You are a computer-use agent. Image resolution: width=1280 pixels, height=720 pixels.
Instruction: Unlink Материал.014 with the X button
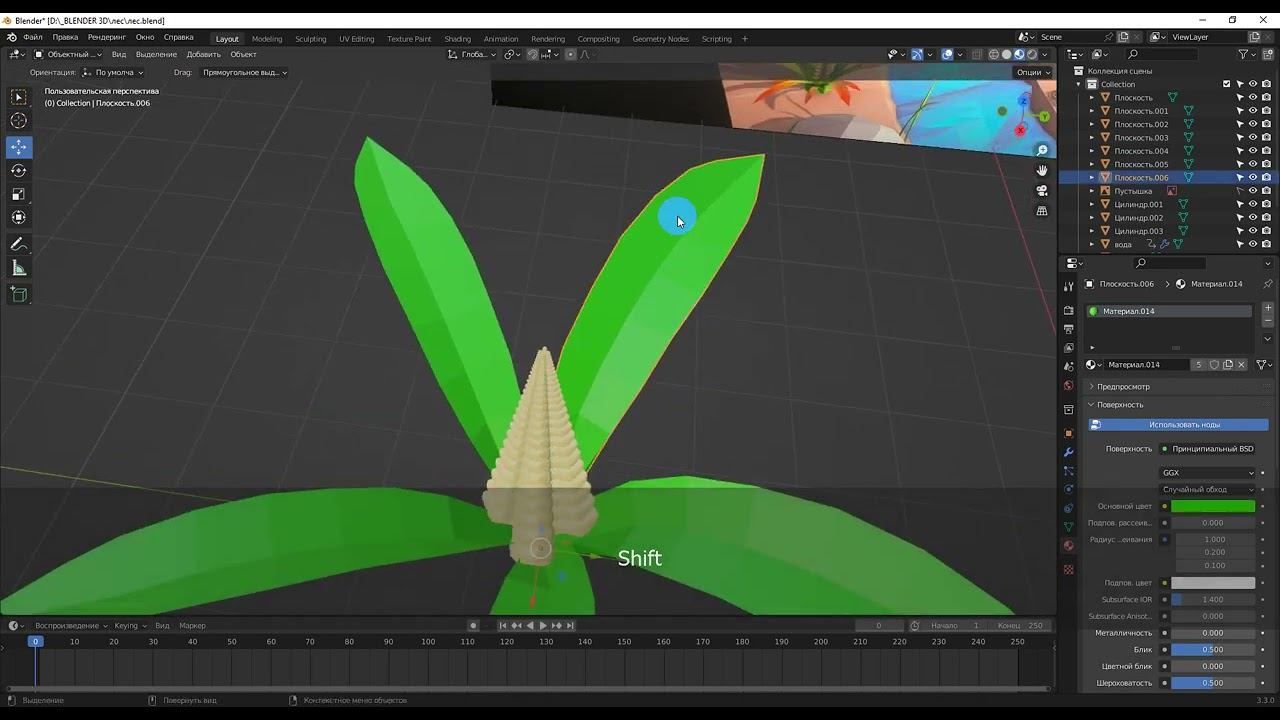(x=1242, y=365)
